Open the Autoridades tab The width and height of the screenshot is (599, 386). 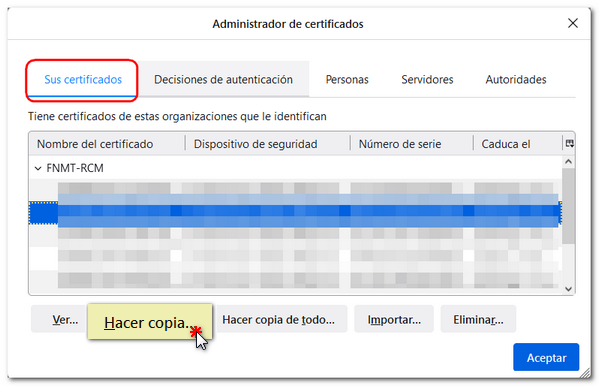point(516,79)
